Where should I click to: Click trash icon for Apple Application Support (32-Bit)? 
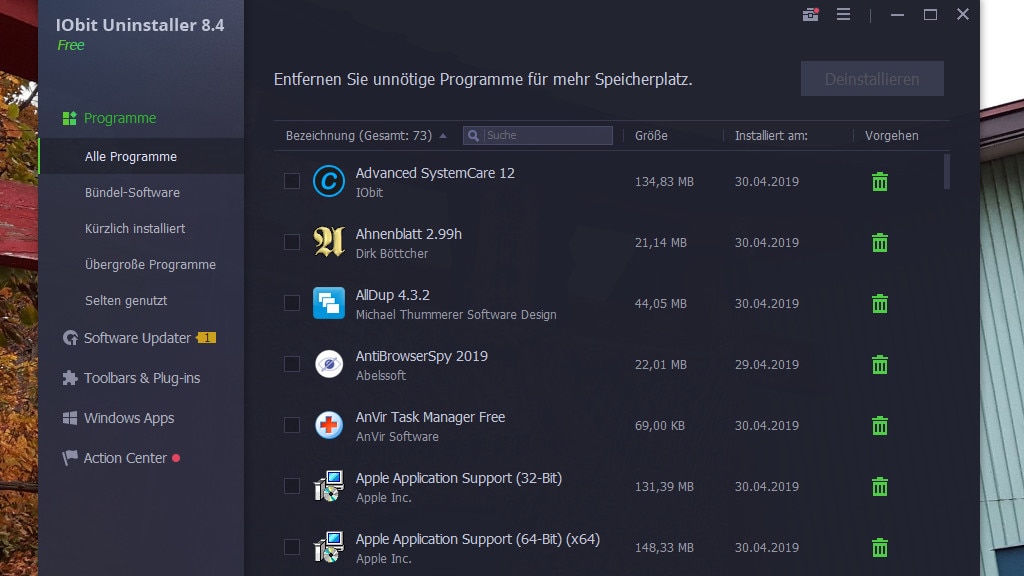click(880, 487)
